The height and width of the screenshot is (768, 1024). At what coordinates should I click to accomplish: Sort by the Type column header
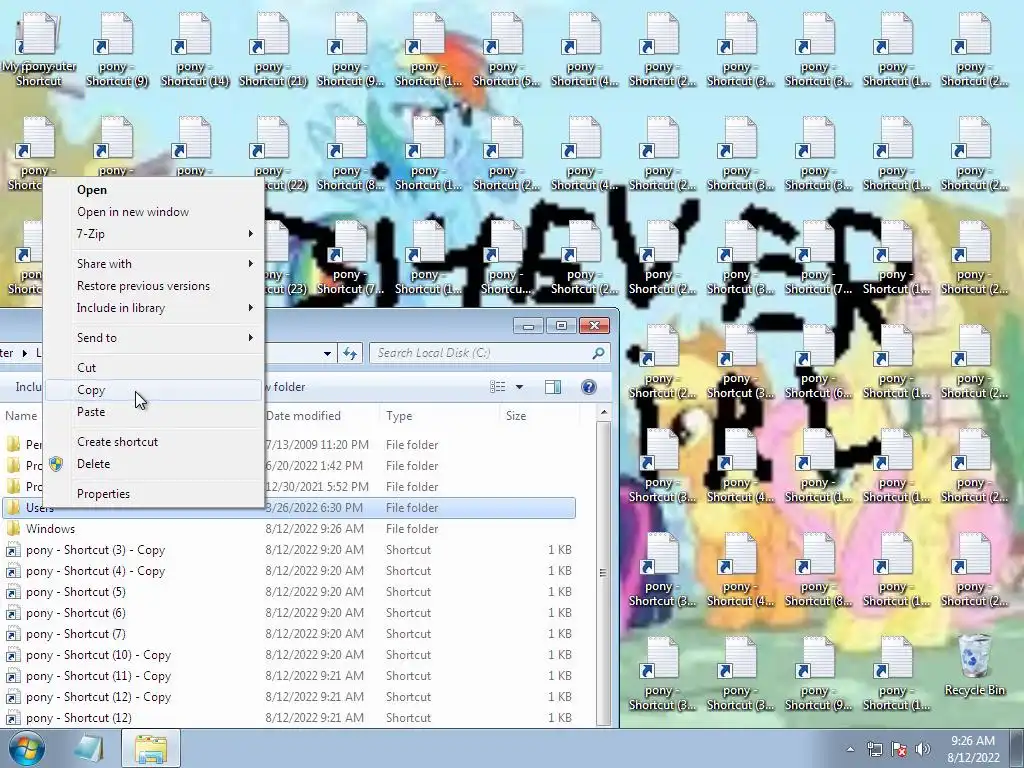[x=399, y=416]
